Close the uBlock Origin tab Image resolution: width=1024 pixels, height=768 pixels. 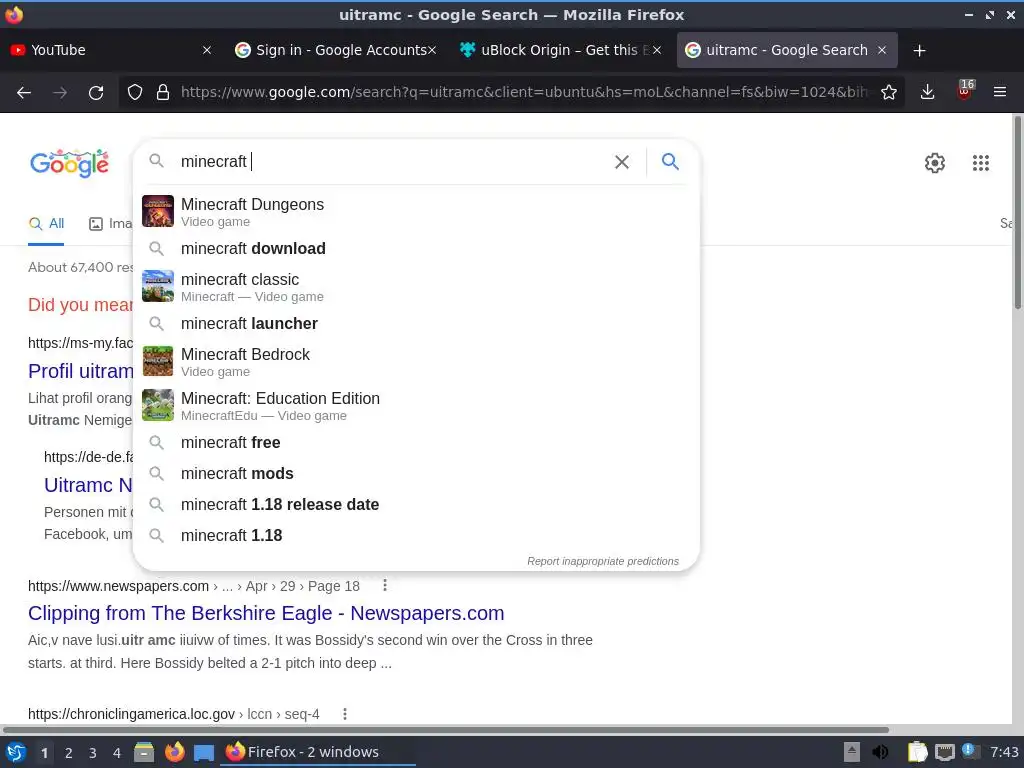(656, 50)
